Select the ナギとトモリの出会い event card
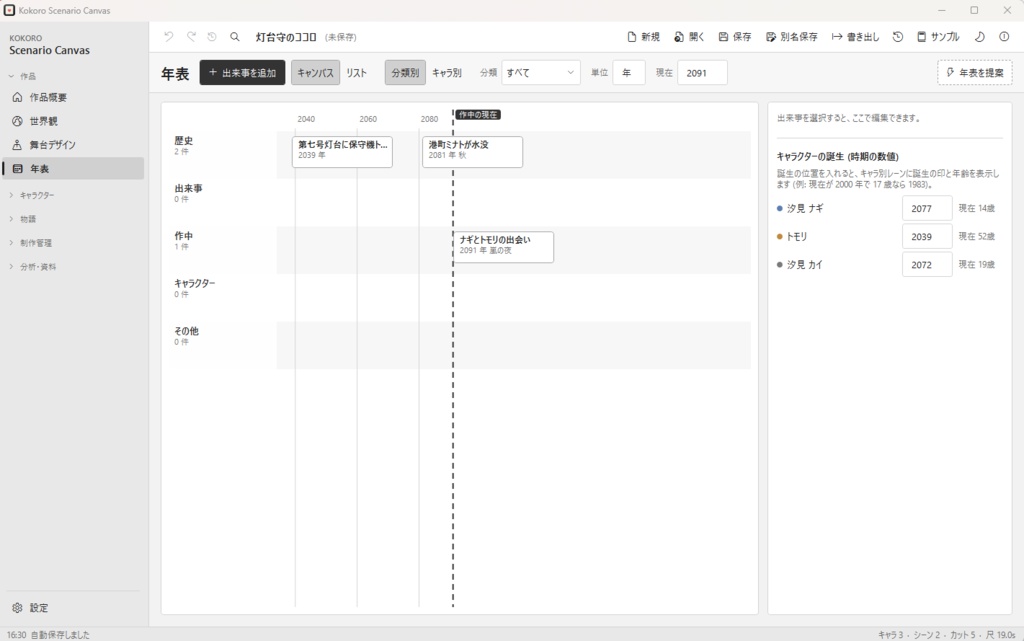 coord(503,247)
